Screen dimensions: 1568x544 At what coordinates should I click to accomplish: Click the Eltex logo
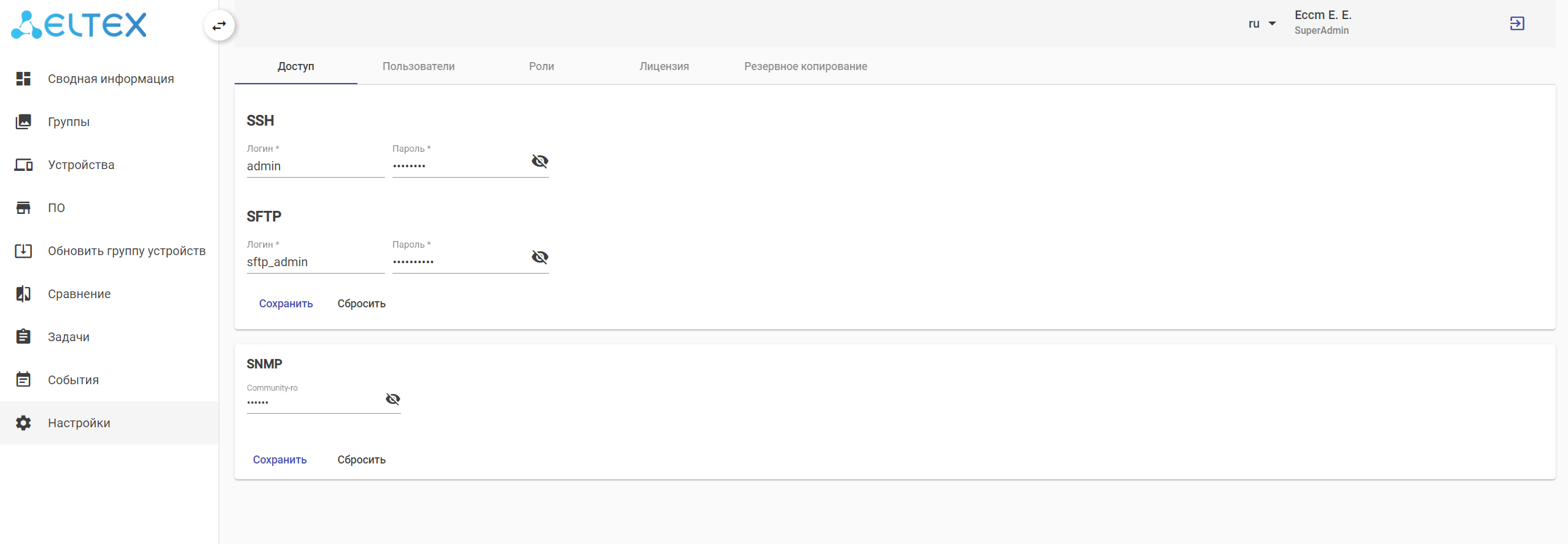click(79, 25)
